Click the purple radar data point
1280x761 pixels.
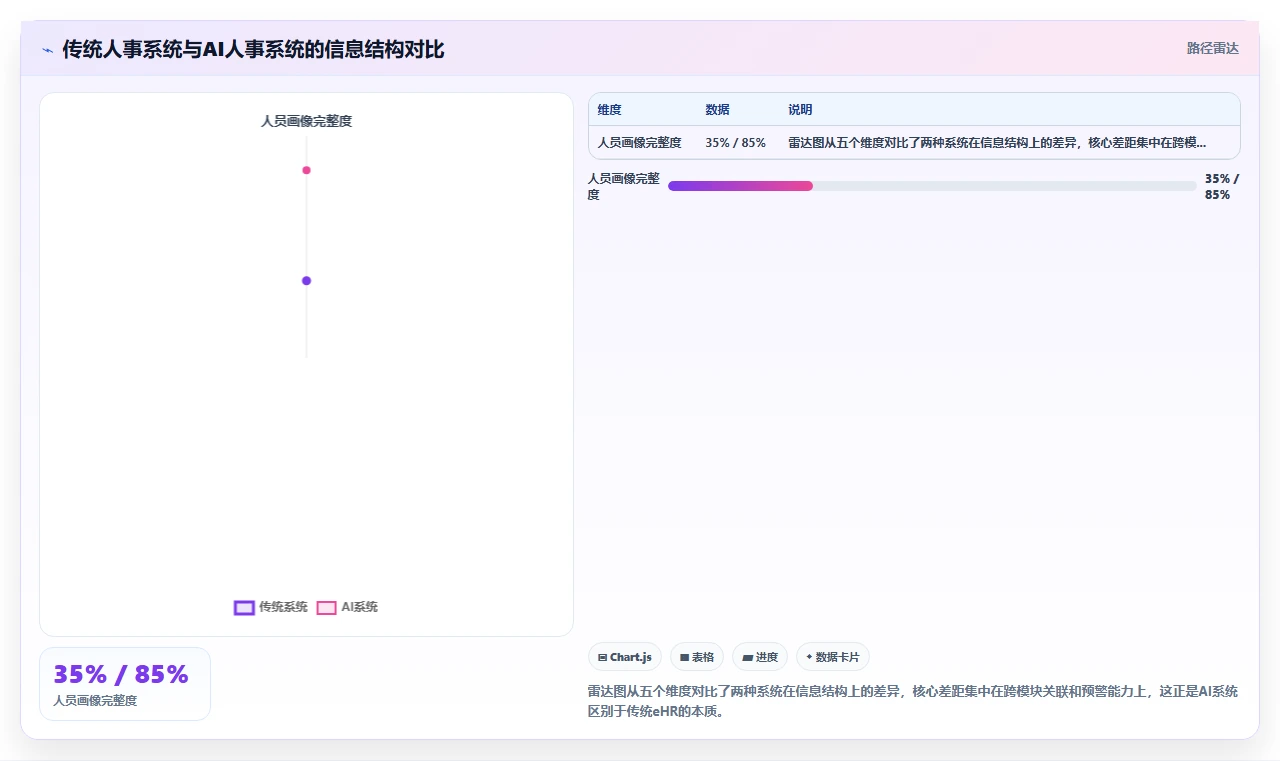tap(306, 281)
